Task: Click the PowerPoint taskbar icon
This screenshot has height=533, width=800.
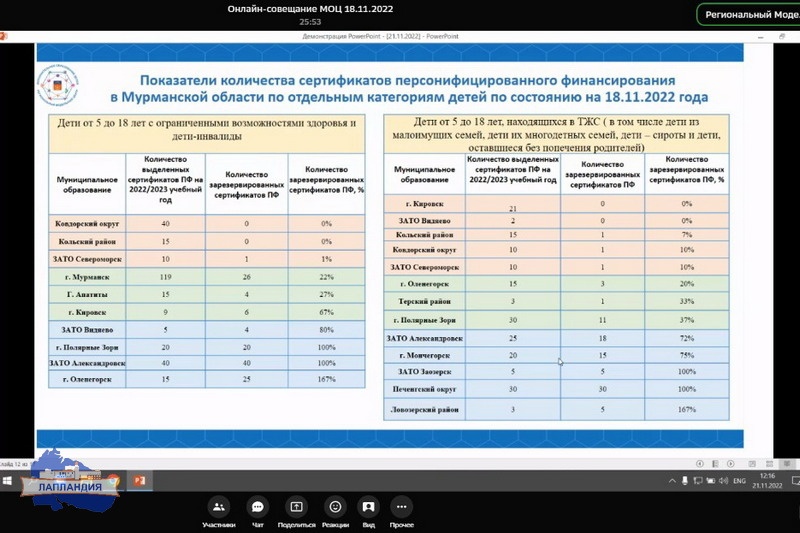Action: coord(139,480)
